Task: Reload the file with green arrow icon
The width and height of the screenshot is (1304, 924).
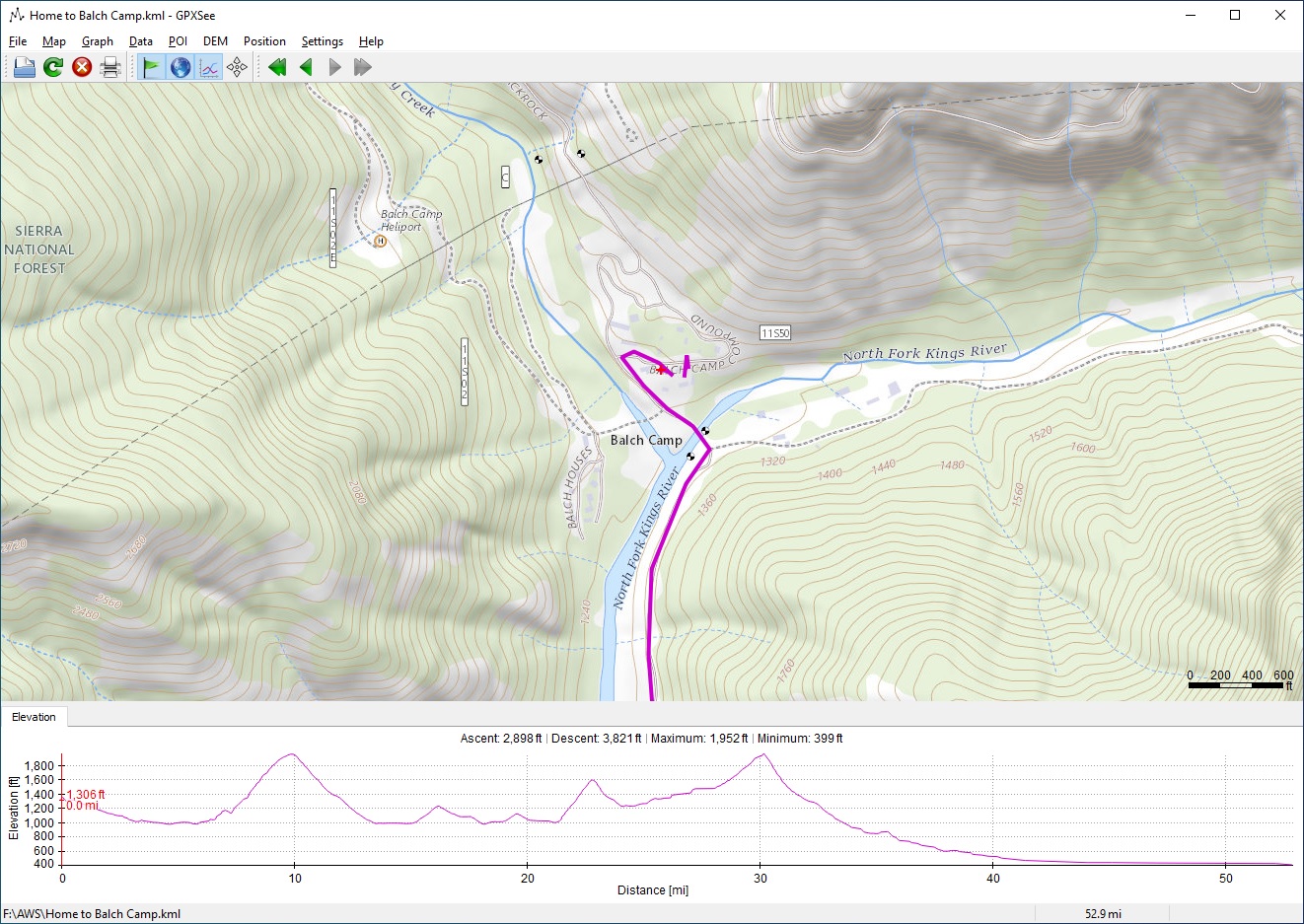Action: pos(53,67)
